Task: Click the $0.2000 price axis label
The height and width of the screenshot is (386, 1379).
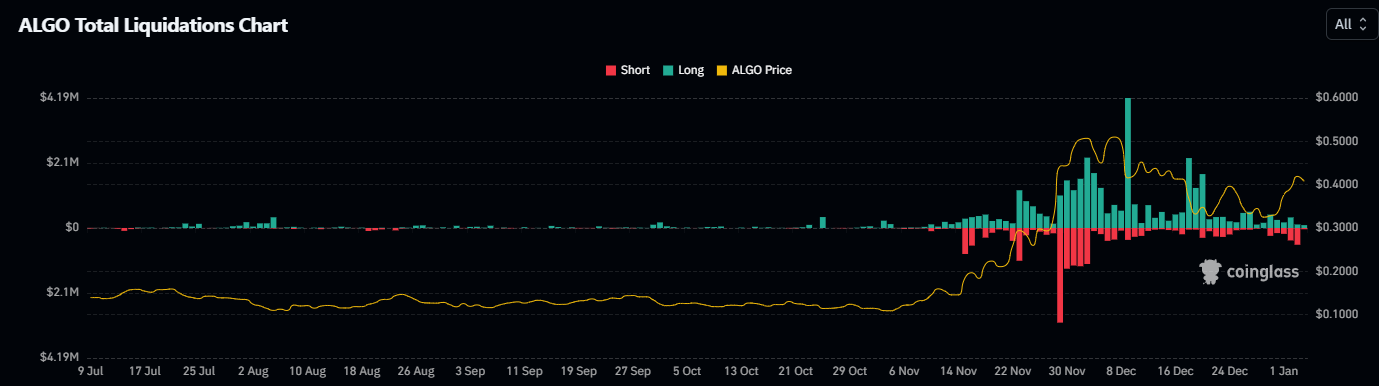Action: tap(1336, 271)
